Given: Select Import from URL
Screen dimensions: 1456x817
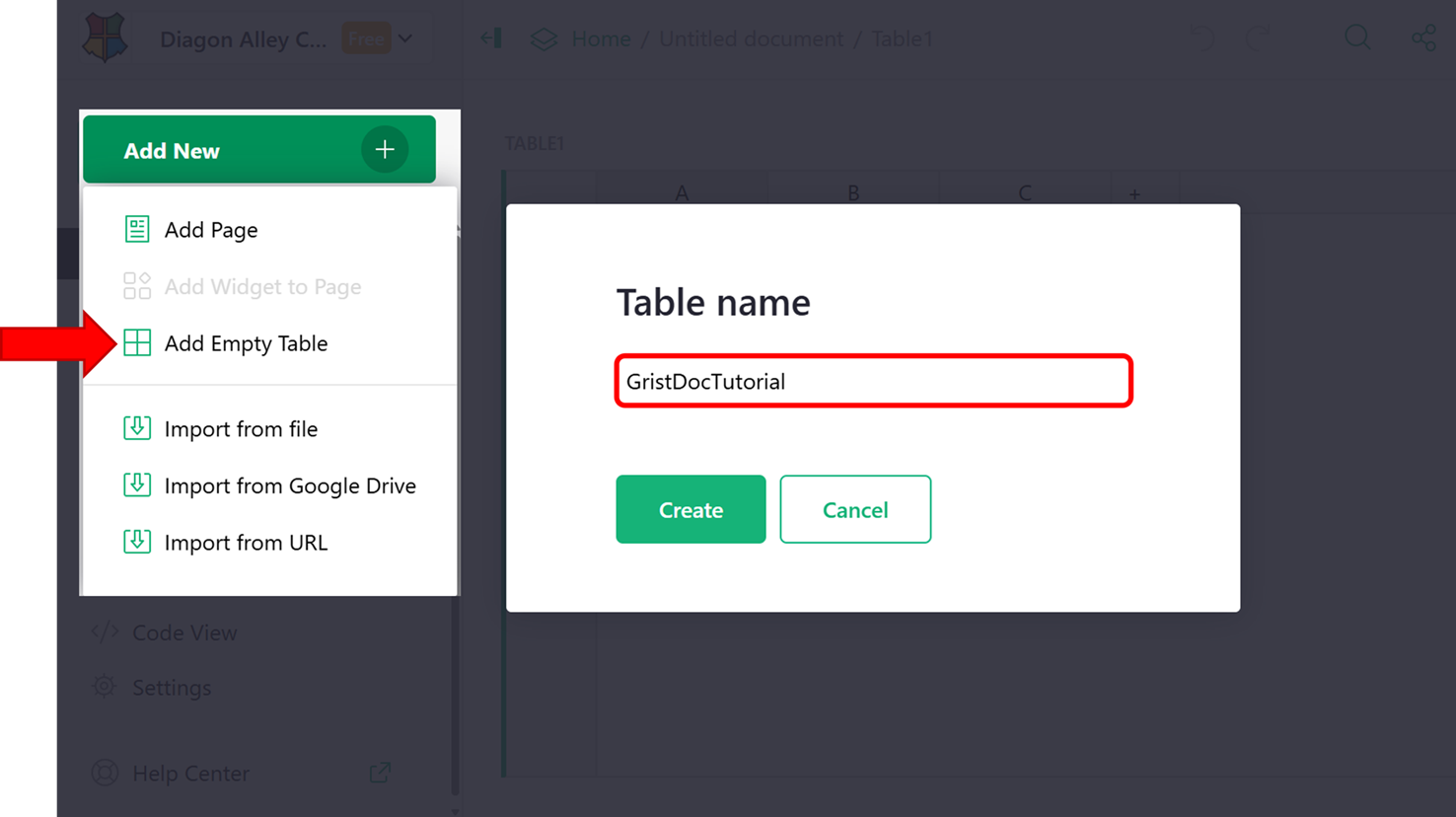Looking at the screenshot, I should coord(137,542).
